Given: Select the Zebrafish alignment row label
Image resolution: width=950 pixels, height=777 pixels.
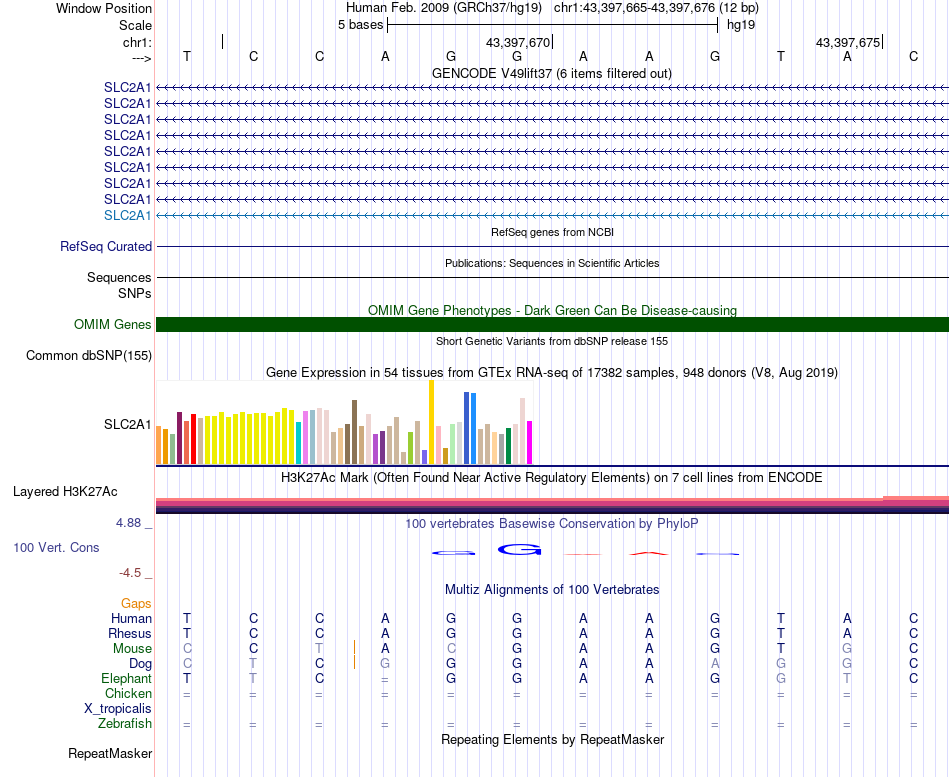Looking at the screenshot, I should (125, 724).
